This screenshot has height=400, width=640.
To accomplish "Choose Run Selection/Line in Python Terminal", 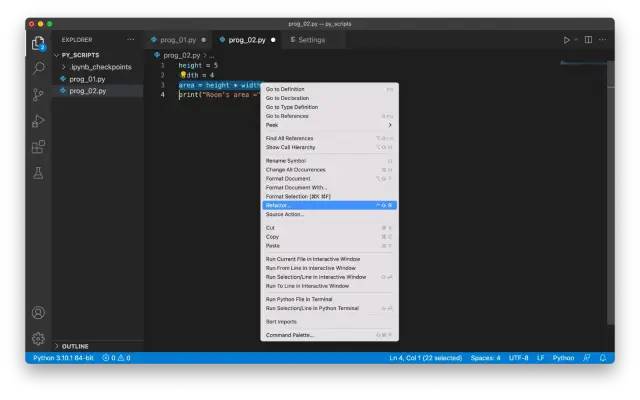I will point(329,308).
